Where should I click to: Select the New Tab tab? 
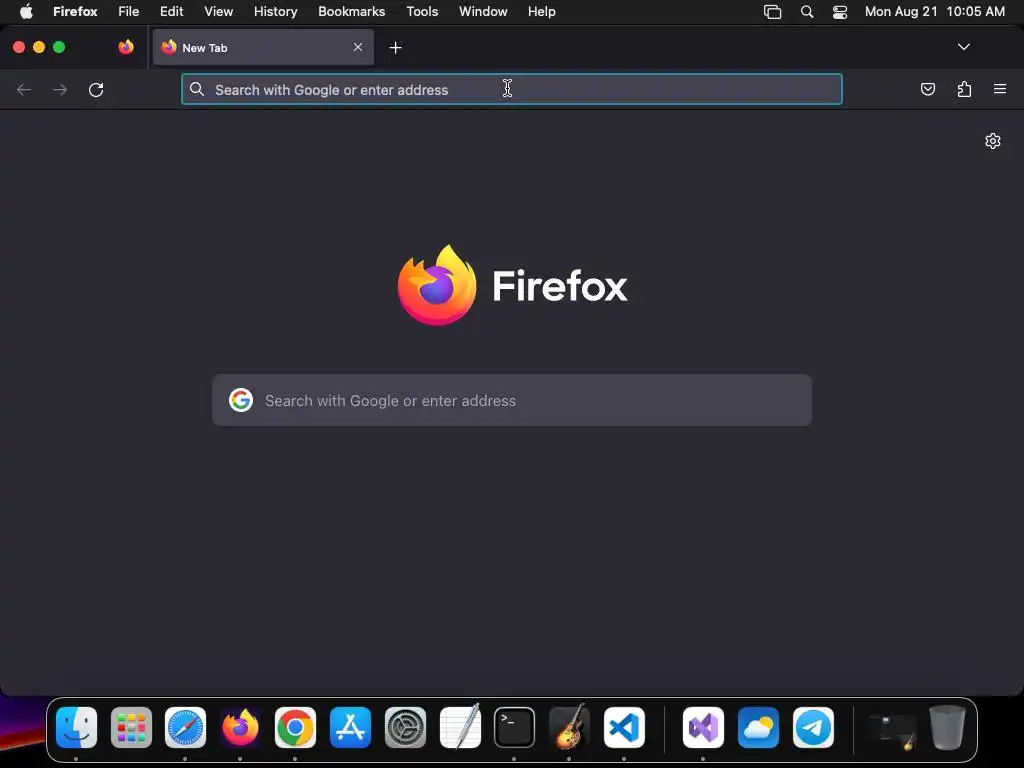point(263,47)
